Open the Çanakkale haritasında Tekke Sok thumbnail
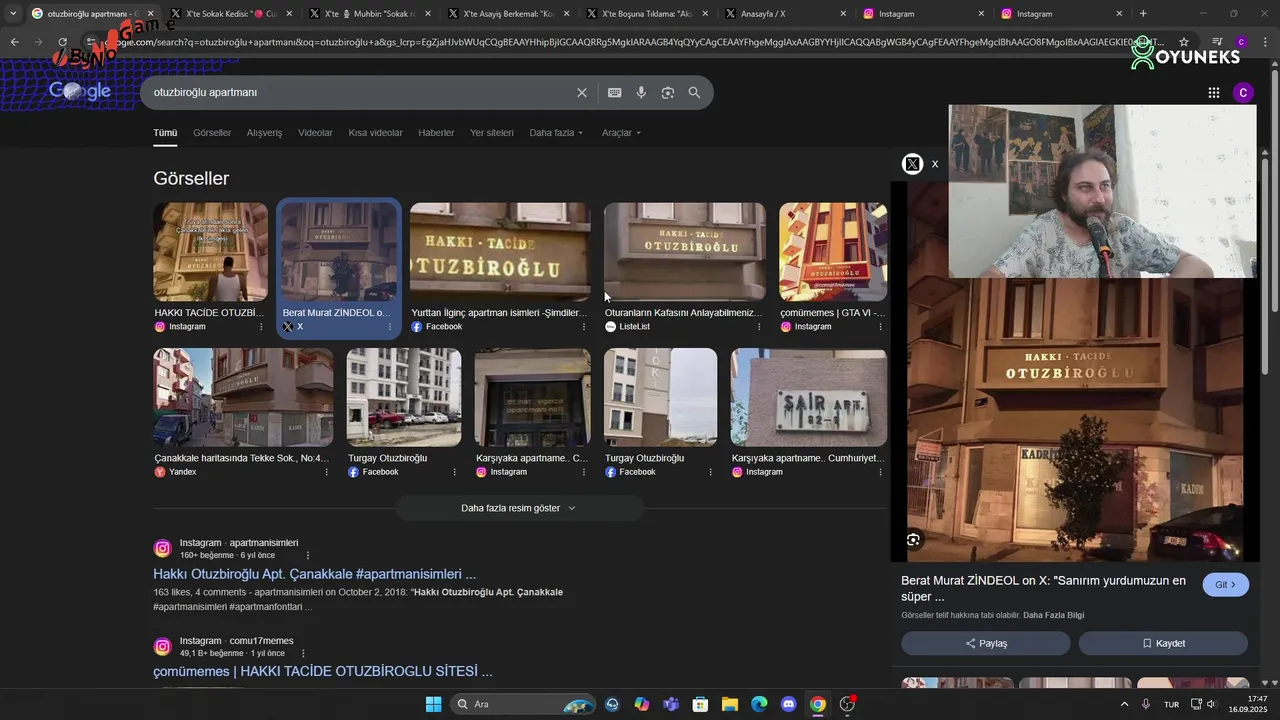 point(243,397)
